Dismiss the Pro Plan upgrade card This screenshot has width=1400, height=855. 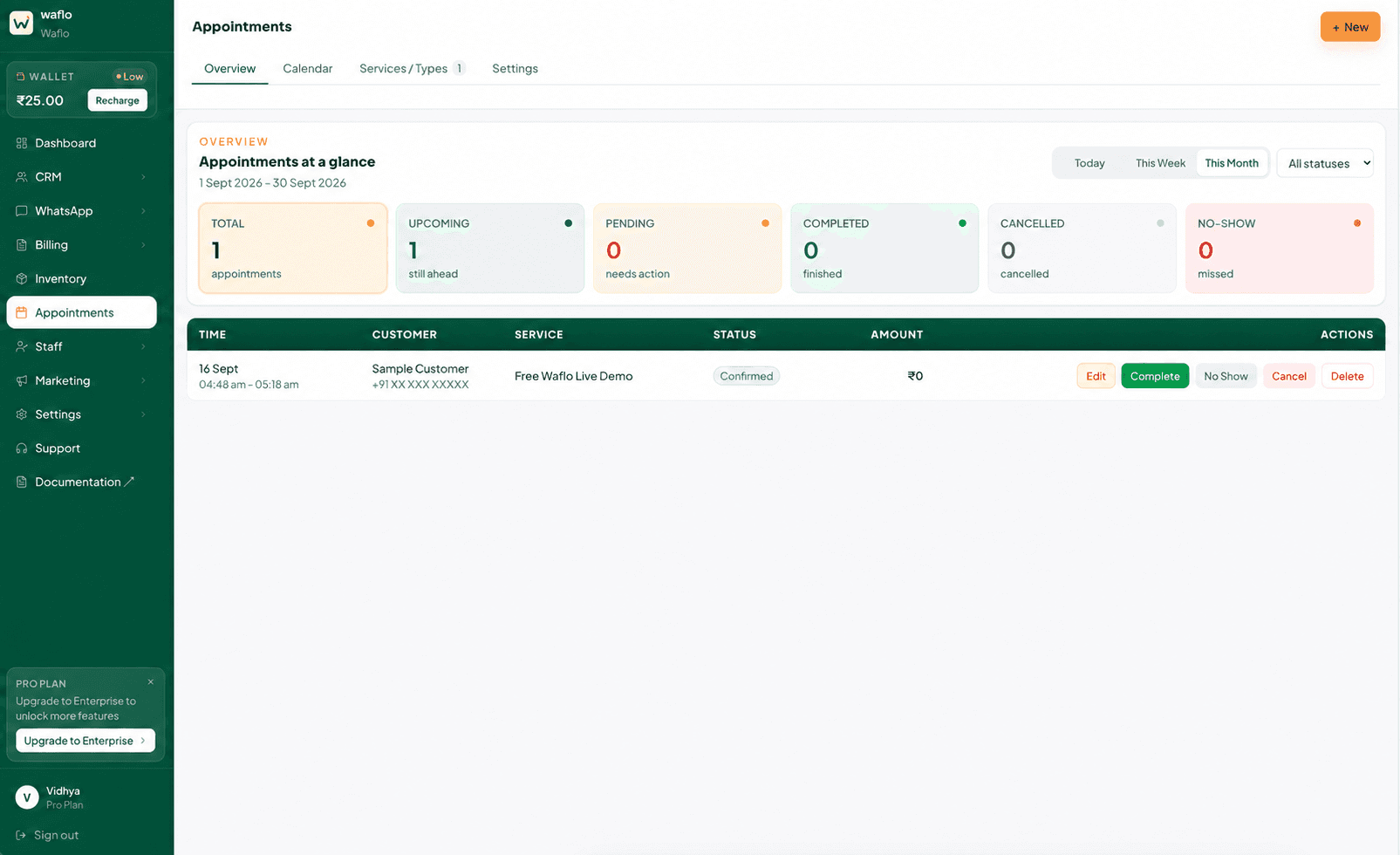point(151,682)
